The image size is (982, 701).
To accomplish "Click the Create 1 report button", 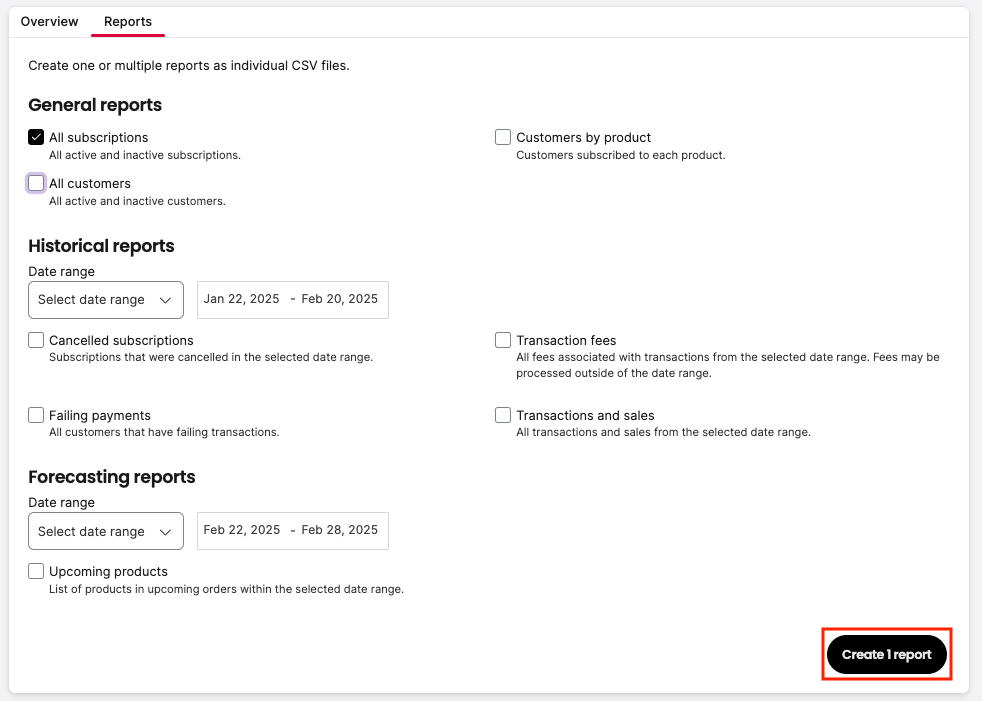I will click(x=886, y=655).
